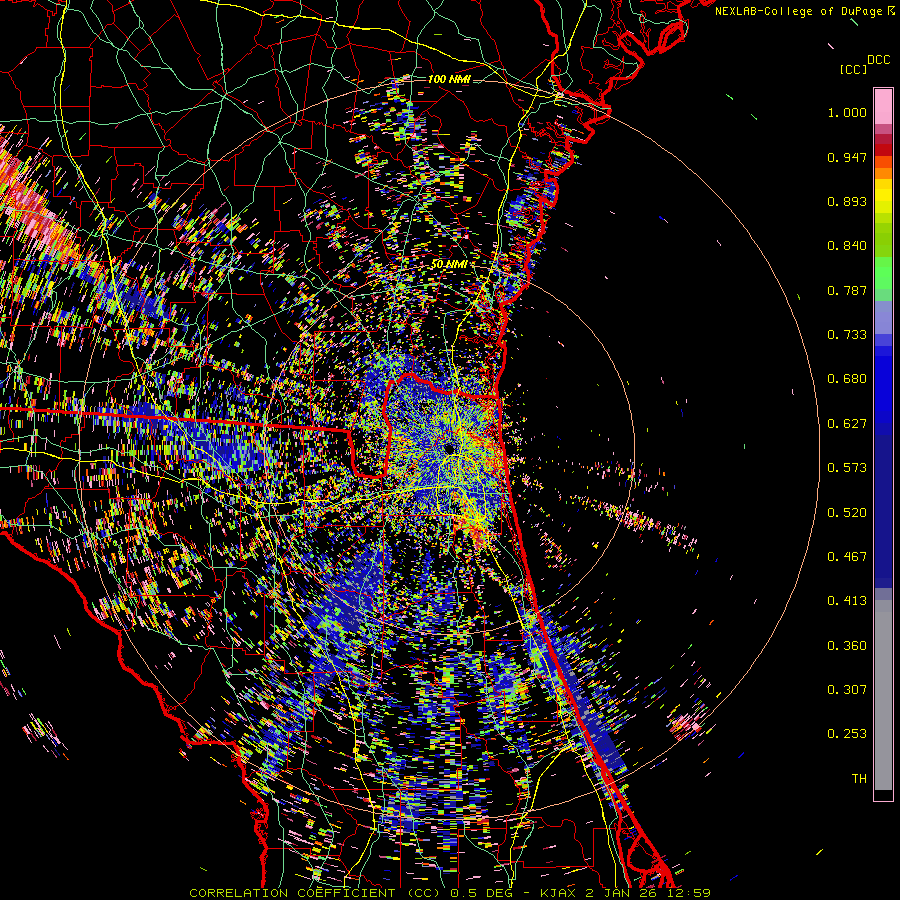Click the 50 NMI range ring label
The height and width of the screenshot is (900, 900).
tap(449, 264)
